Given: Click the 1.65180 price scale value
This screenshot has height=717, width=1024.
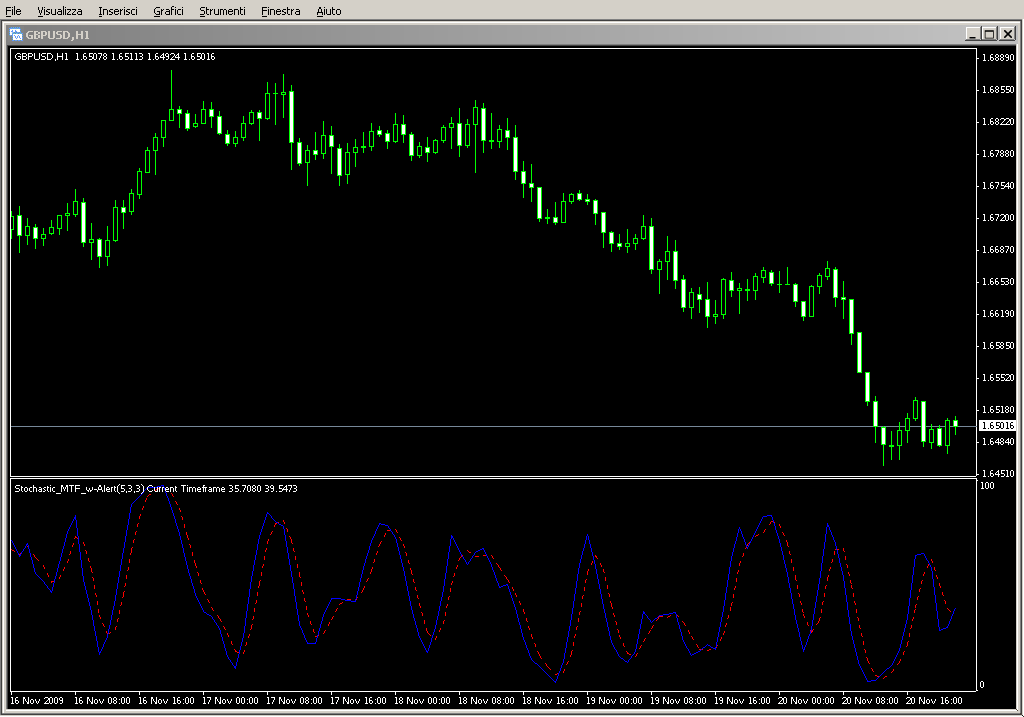Looking at the screenshot, I should 999,409.
